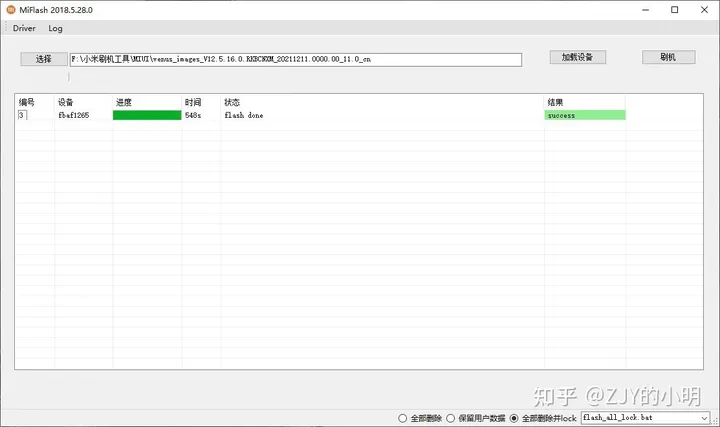Screen dimensions: 720x427
Task: Select the 全部删除并lock radio option
Action: tap(514, 417)
